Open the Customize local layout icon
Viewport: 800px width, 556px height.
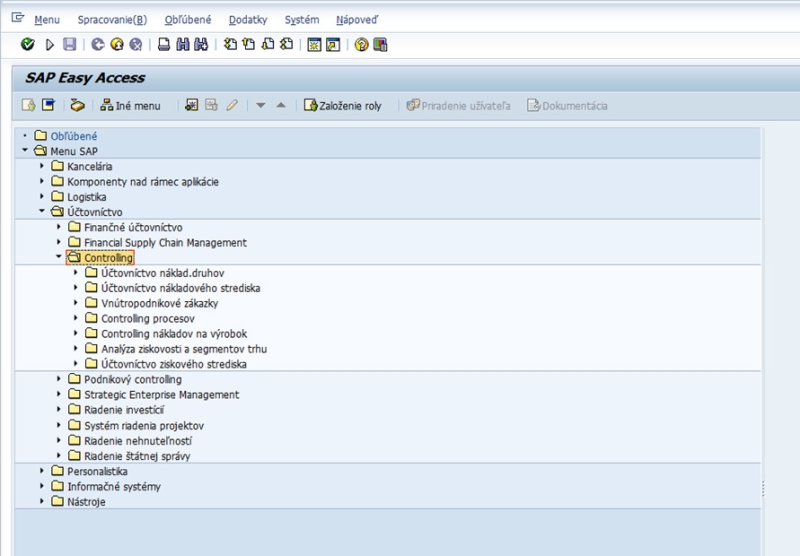[380, 45]
